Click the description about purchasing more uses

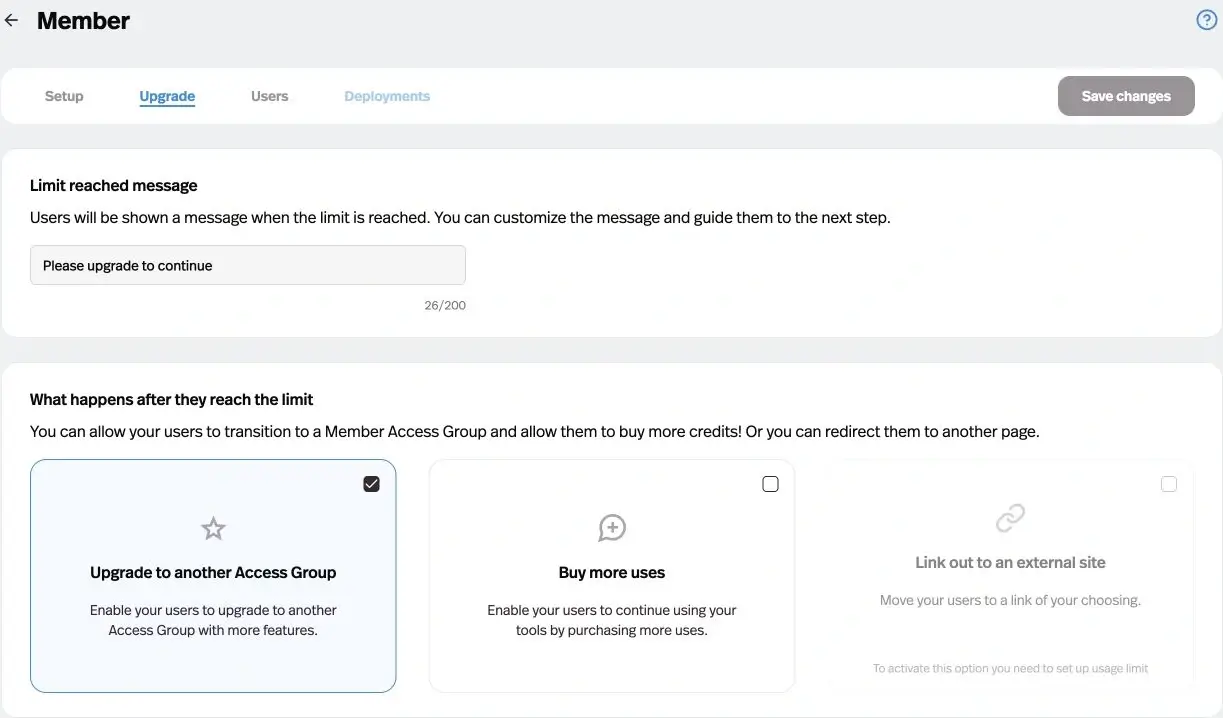coord(612,620)
